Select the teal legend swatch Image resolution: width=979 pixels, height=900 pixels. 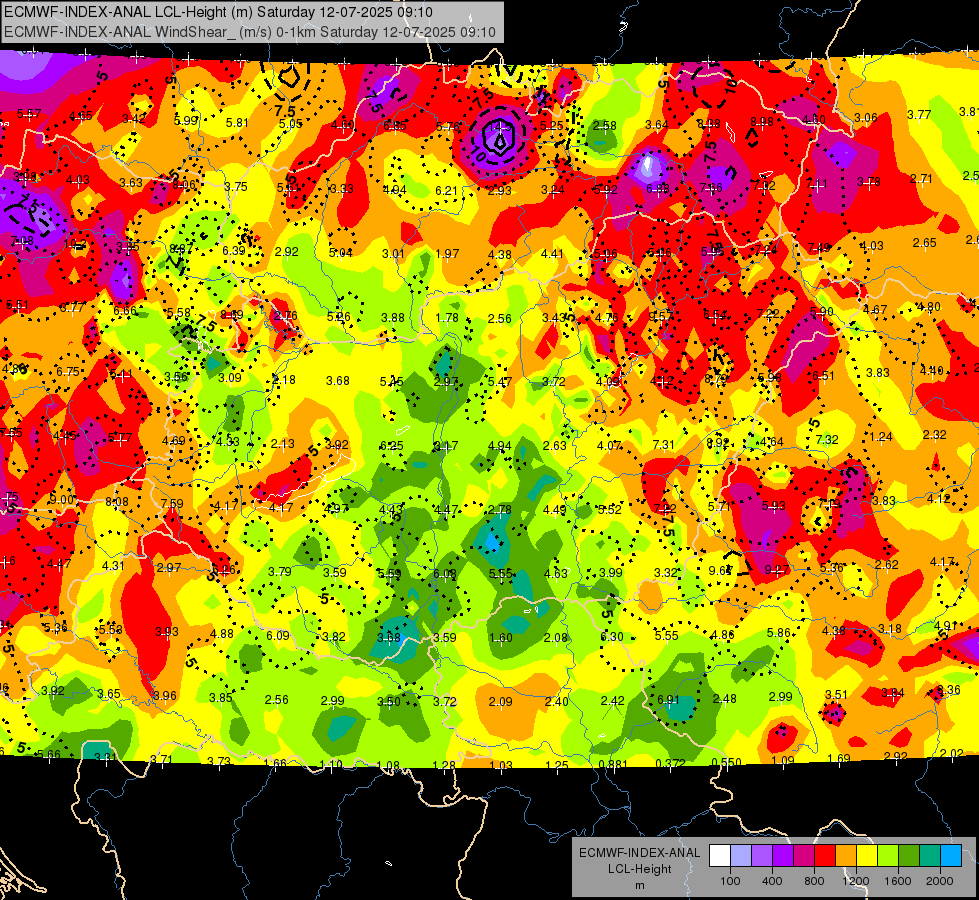coord(930,855)
